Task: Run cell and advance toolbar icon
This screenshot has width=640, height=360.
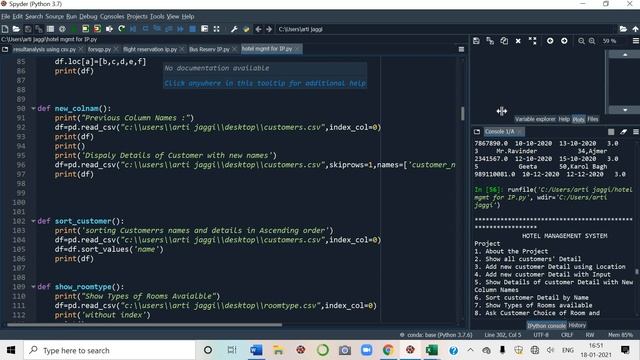Action: point(97,29)
